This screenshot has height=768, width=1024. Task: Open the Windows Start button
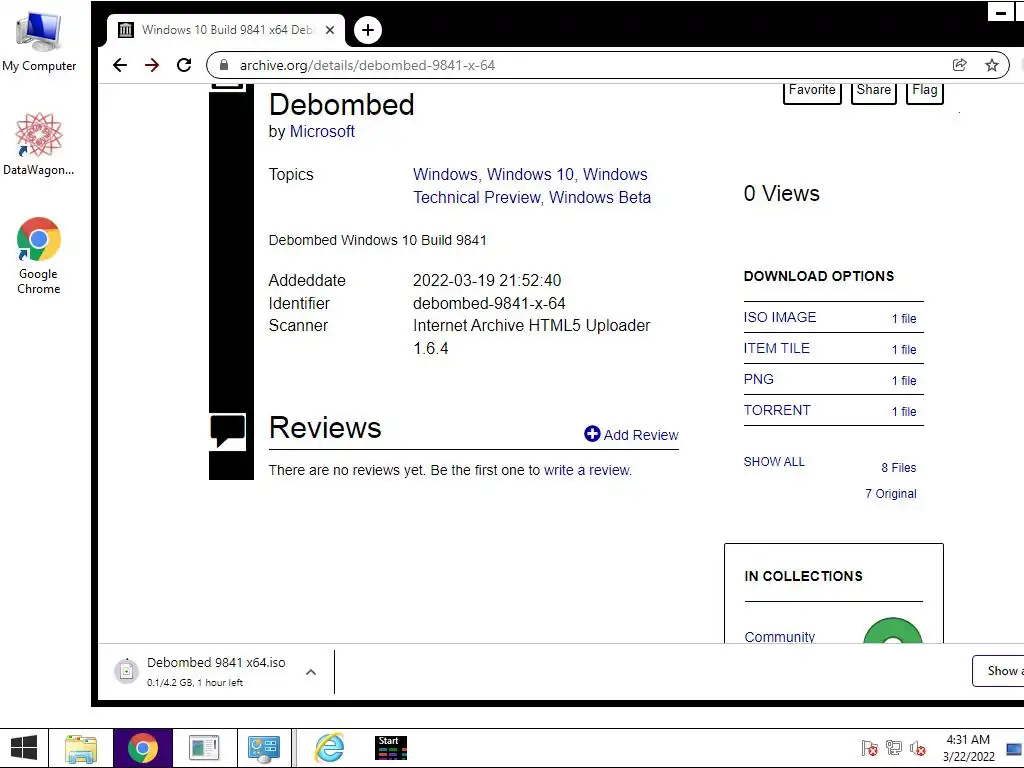tap(24, 748)
